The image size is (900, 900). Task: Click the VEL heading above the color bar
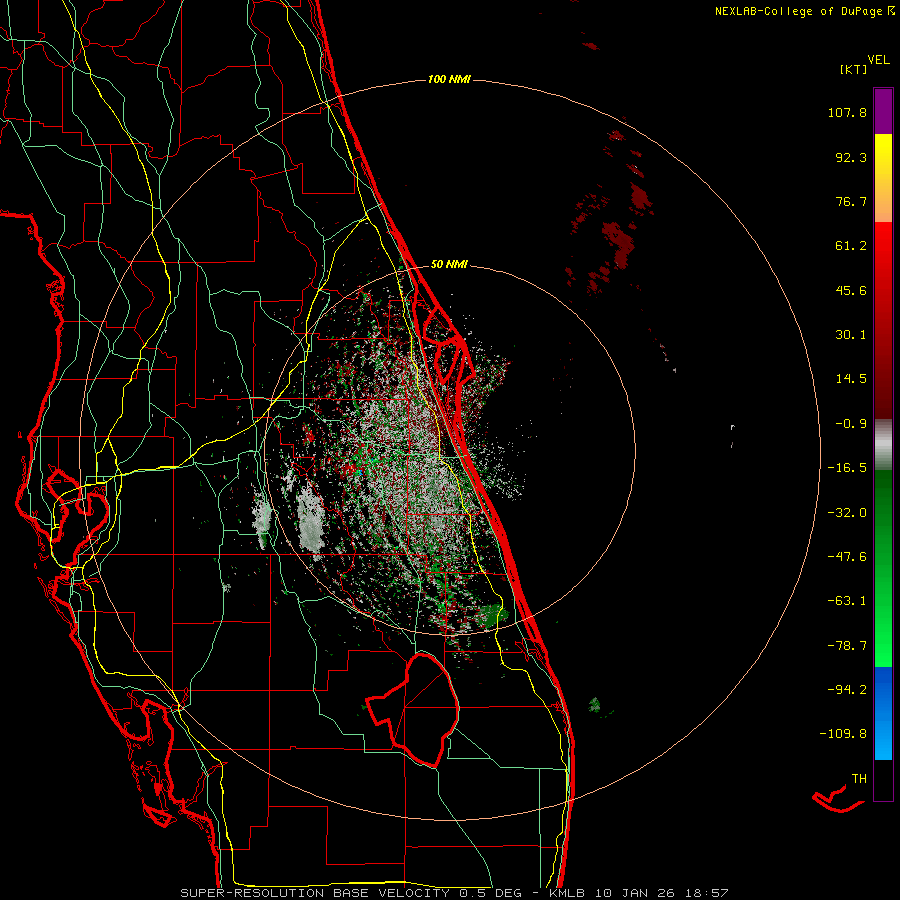[x=878, y=59]
